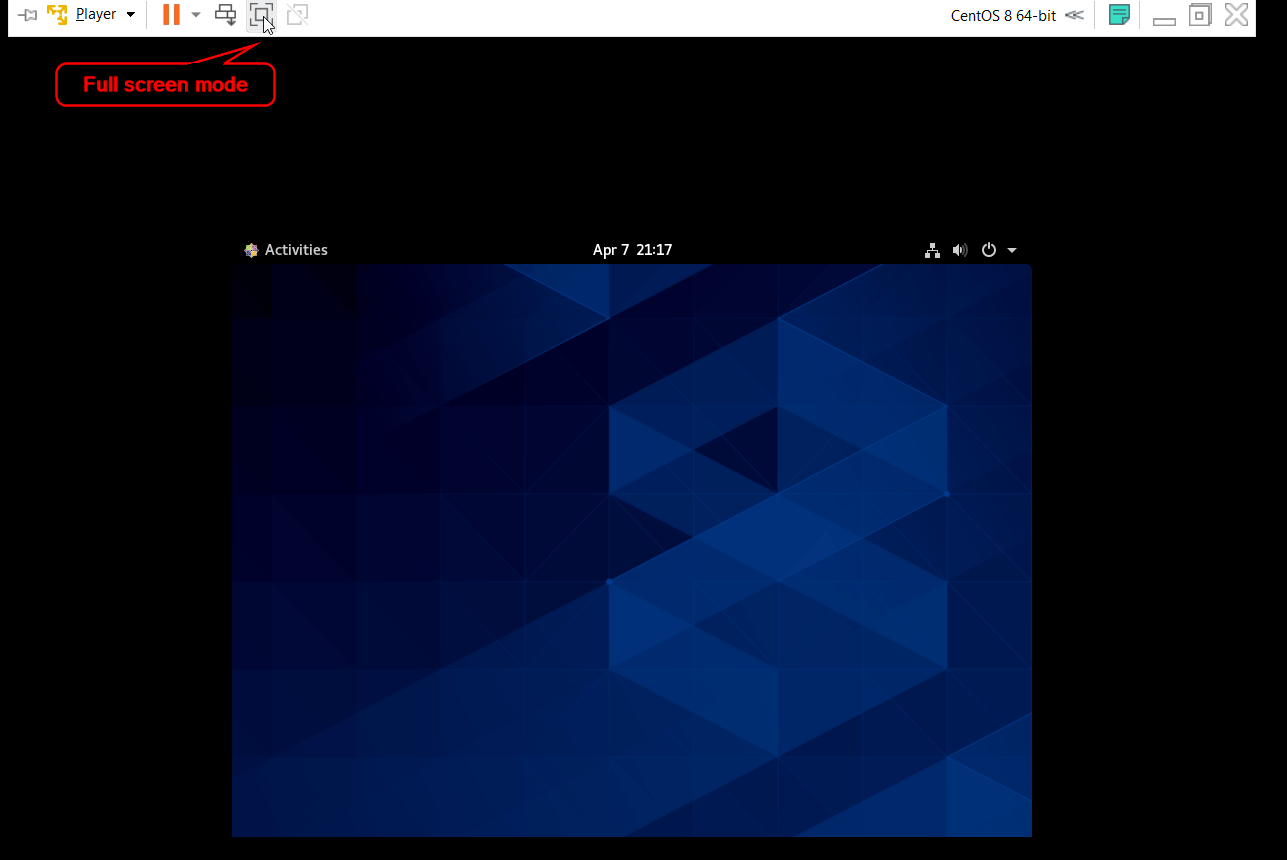Click the power icon in the CentOS top bar
Screen dimensions: 1287x860
pyautogui.click(x=988, y=249)
